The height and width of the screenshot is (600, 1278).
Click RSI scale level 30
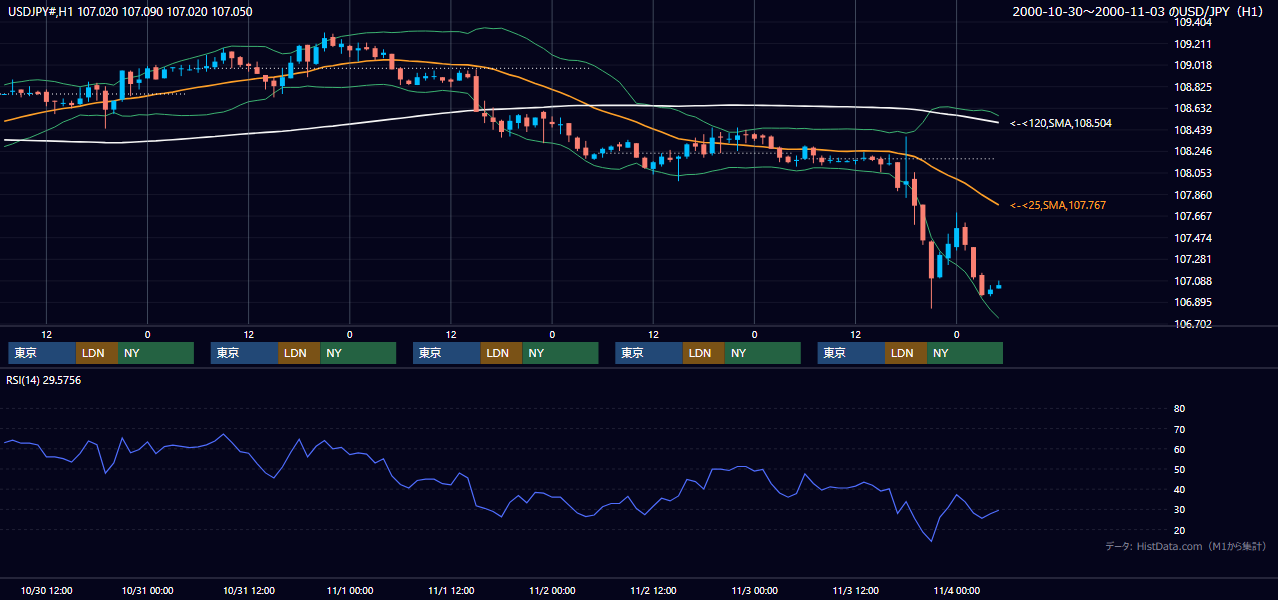coord(1179,510)
